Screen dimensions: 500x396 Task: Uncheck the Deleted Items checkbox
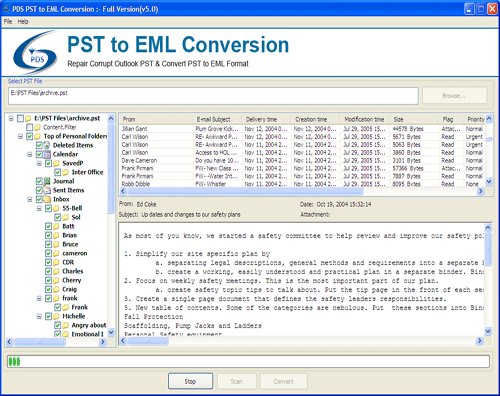[x=39, y=145]
